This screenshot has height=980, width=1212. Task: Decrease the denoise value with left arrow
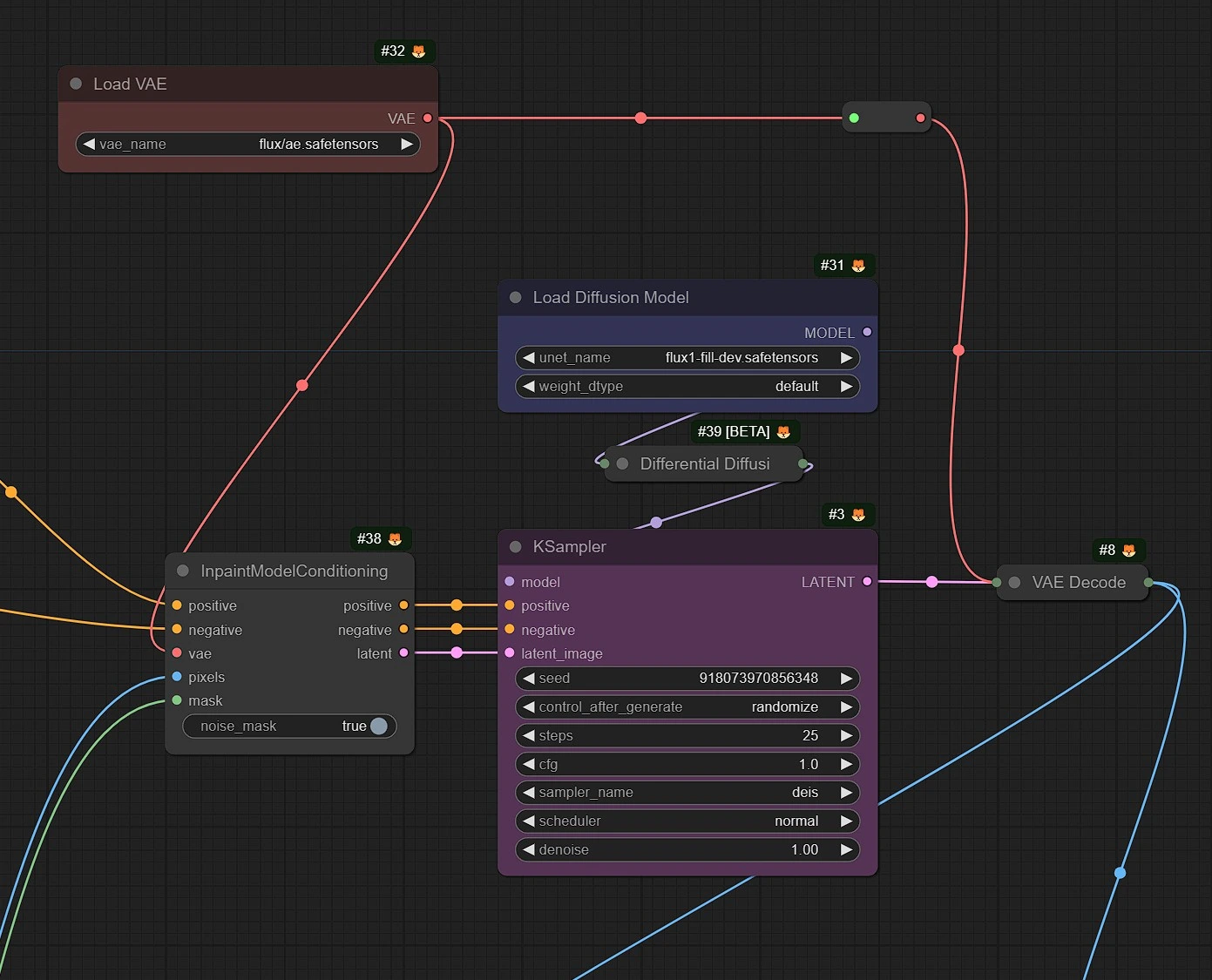pyautogui.click(x=528, y=849)
